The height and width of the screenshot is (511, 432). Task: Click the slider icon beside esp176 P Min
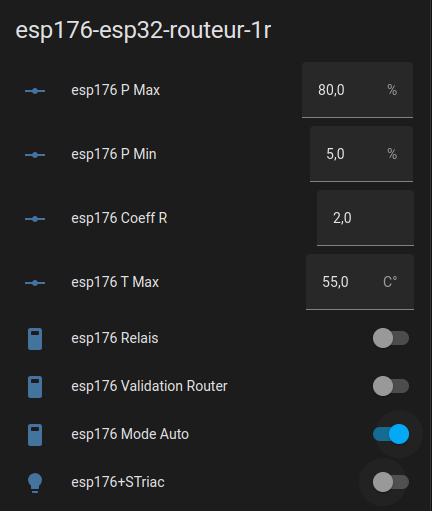(x=35, y=155)
